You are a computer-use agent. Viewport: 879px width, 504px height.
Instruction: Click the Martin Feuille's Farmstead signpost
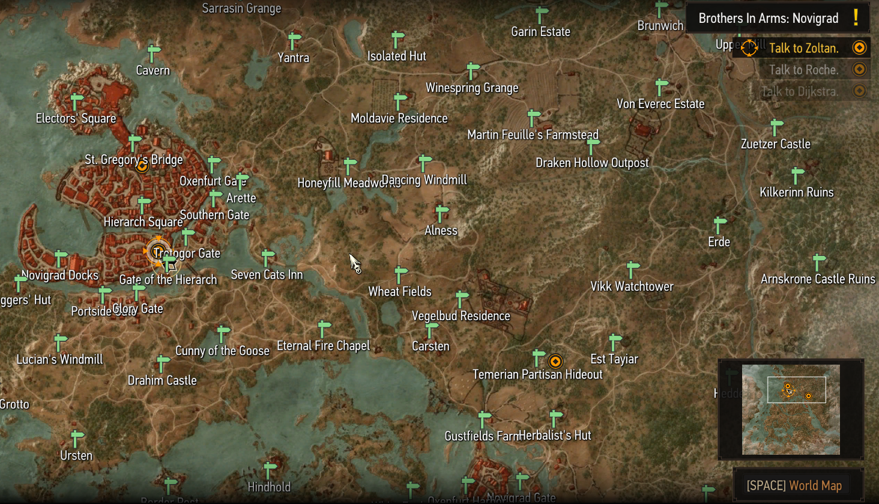pos(534,118)
